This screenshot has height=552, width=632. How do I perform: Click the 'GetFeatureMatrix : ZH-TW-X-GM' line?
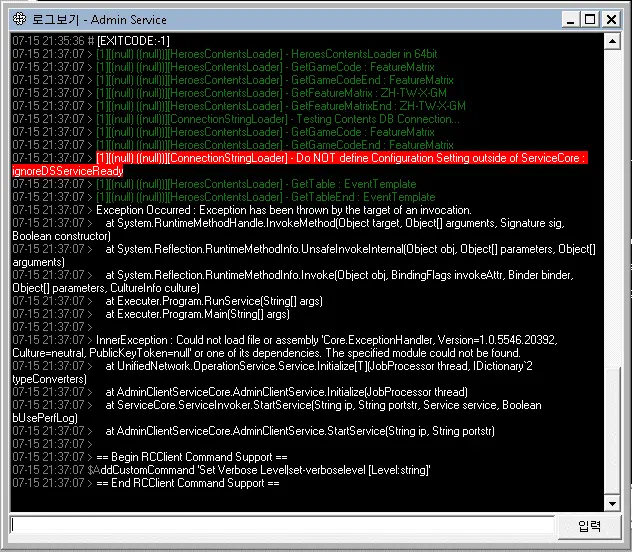229,93
